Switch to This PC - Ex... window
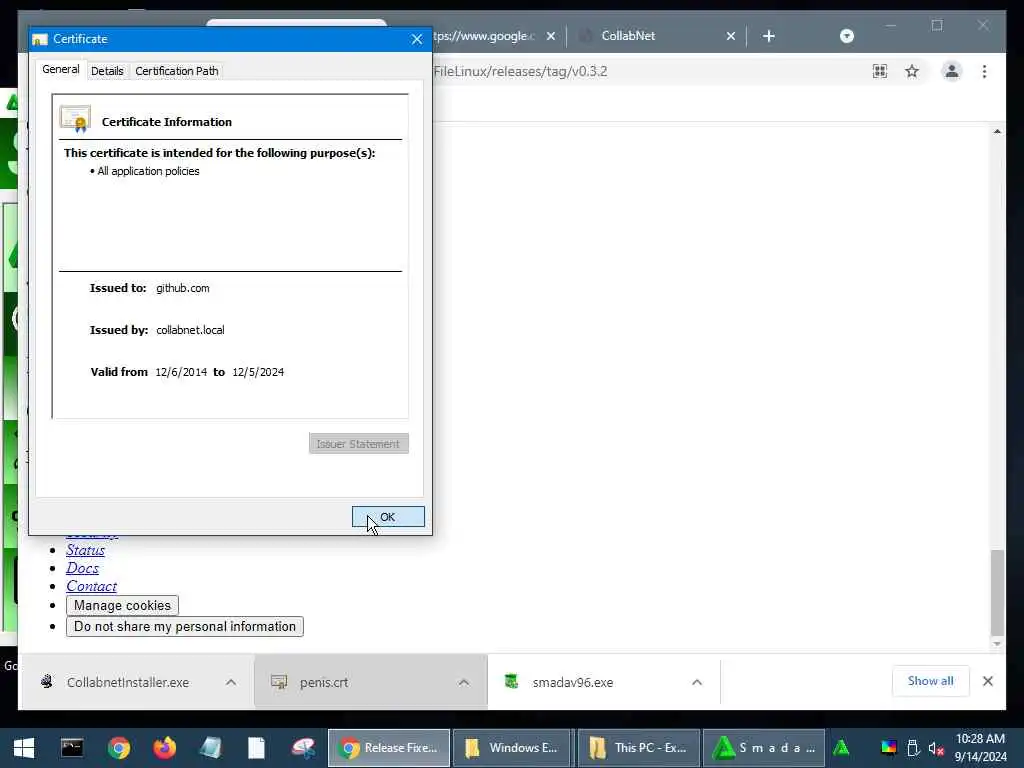 pyautogui.click(x=639, y=748)
